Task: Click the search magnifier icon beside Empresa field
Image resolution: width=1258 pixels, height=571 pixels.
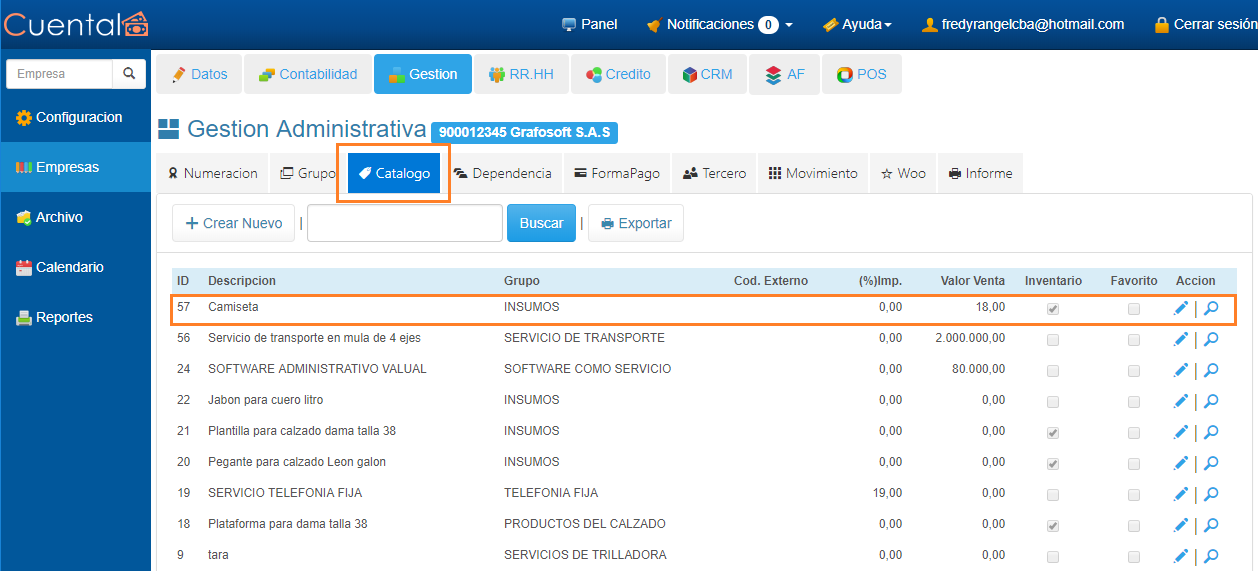Action: coord(129,74)
